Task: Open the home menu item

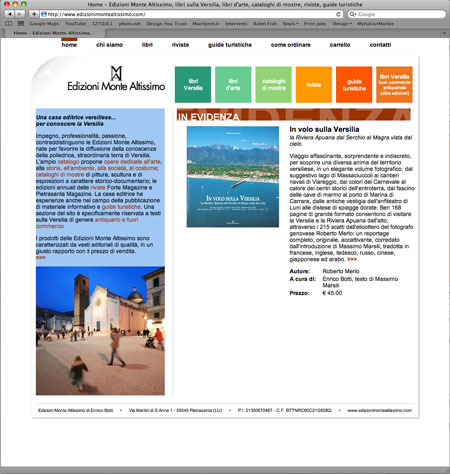Action: tap(69, 45)
